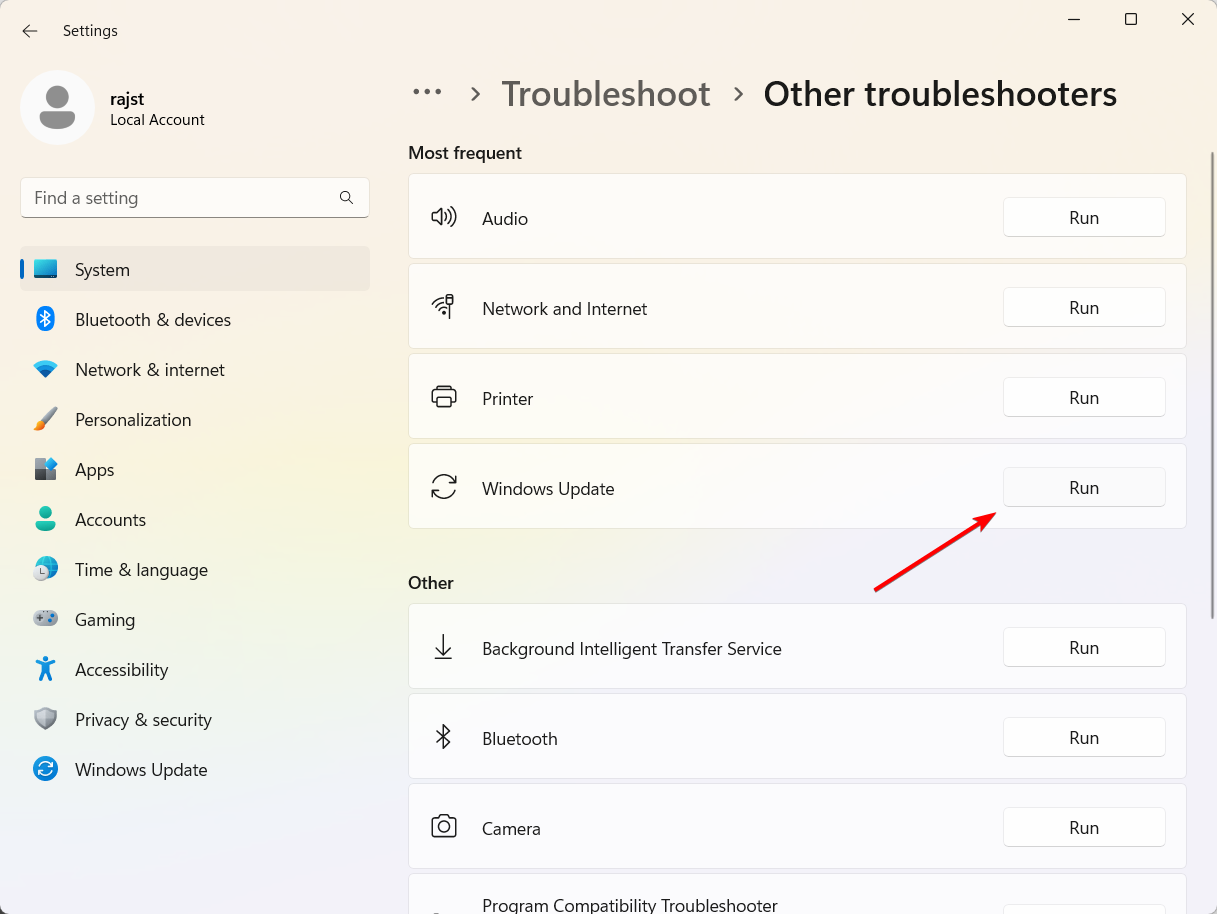Click the Accounts person icon in sidebar
This screenshot has width=1217, height=914.
coord(46,519)
